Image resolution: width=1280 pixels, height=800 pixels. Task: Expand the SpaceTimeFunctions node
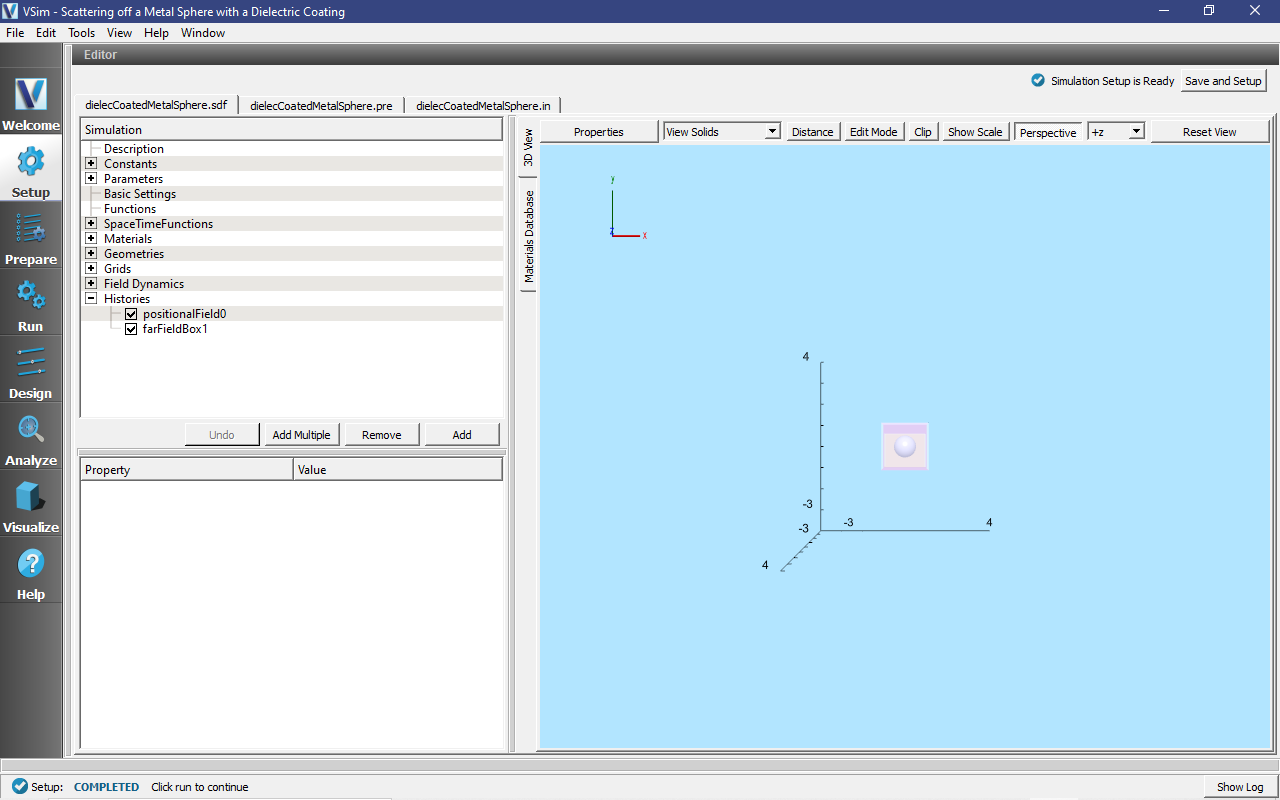[91, 224]
